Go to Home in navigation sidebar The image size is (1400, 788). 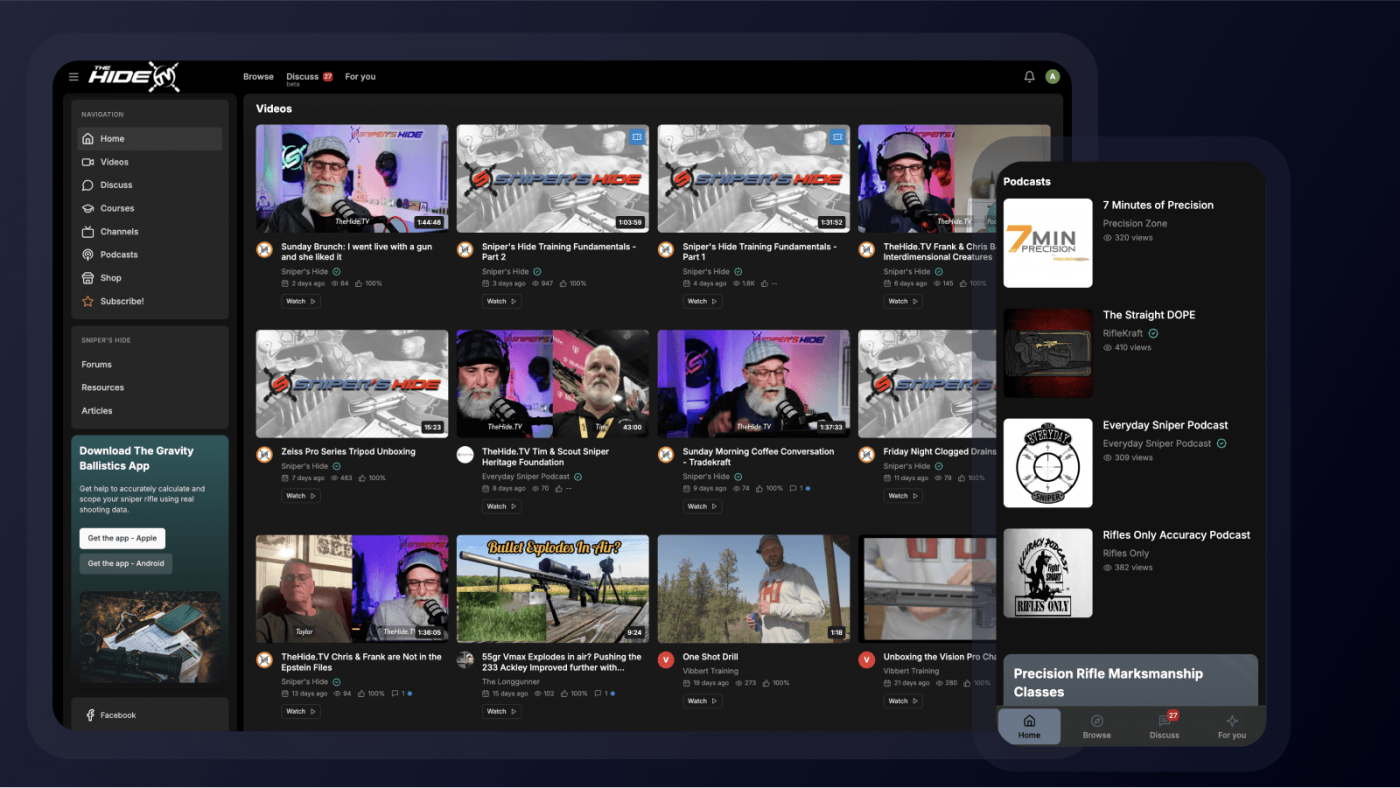pos(150,139)
